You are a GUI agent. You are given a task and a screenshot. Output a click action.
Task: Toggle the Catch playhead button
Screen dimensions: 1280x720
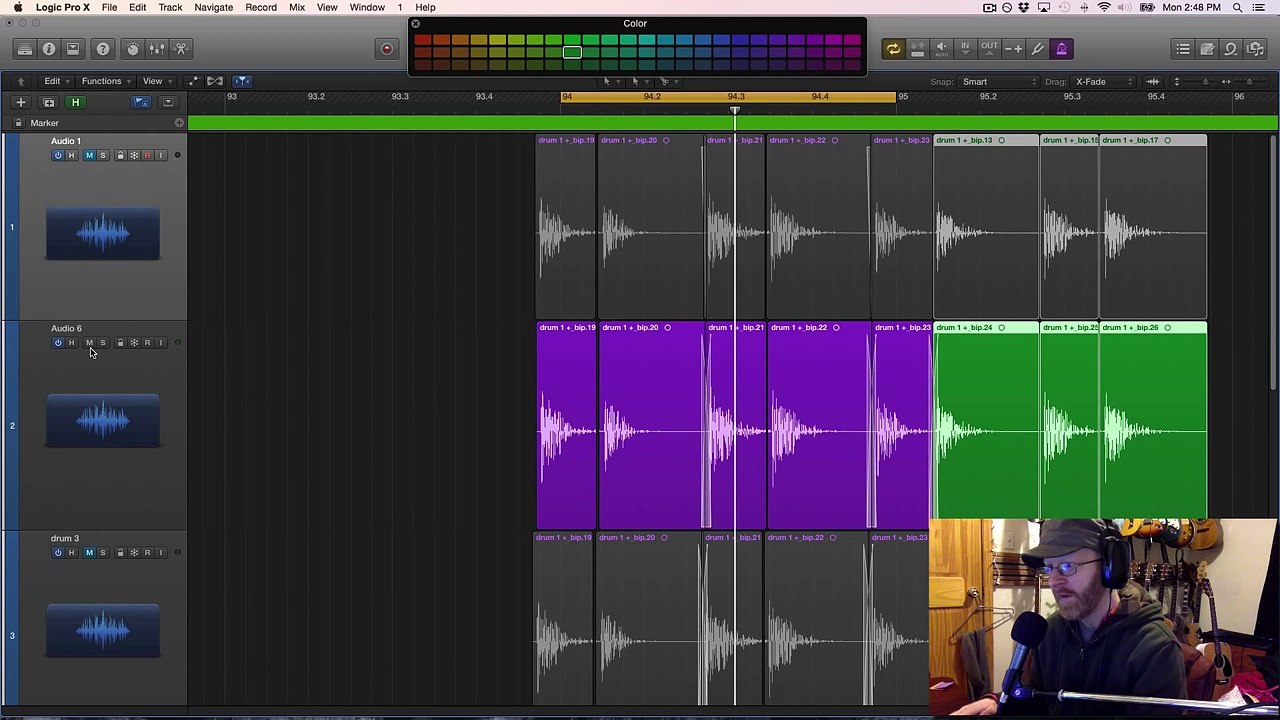(x=242, y=81)
